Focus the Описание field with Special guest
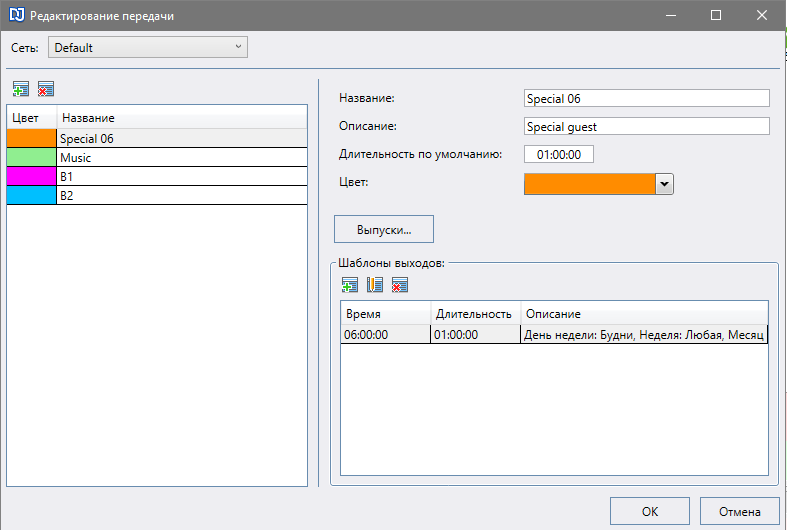The image size is (787, 530). click(646, 126)
